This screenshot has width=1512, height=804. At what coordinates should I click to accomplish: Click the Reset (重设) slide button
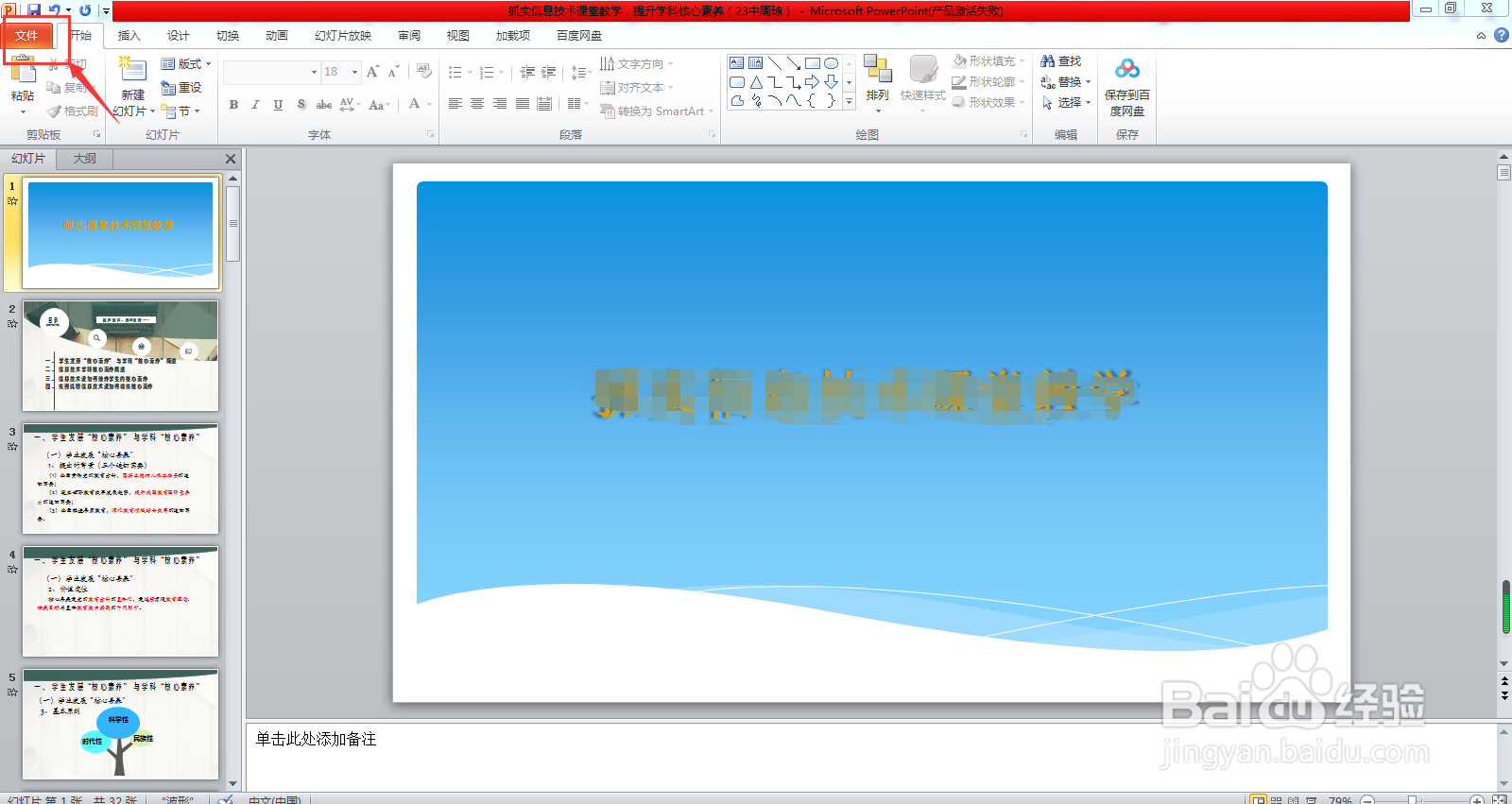[x=181, y=88]
